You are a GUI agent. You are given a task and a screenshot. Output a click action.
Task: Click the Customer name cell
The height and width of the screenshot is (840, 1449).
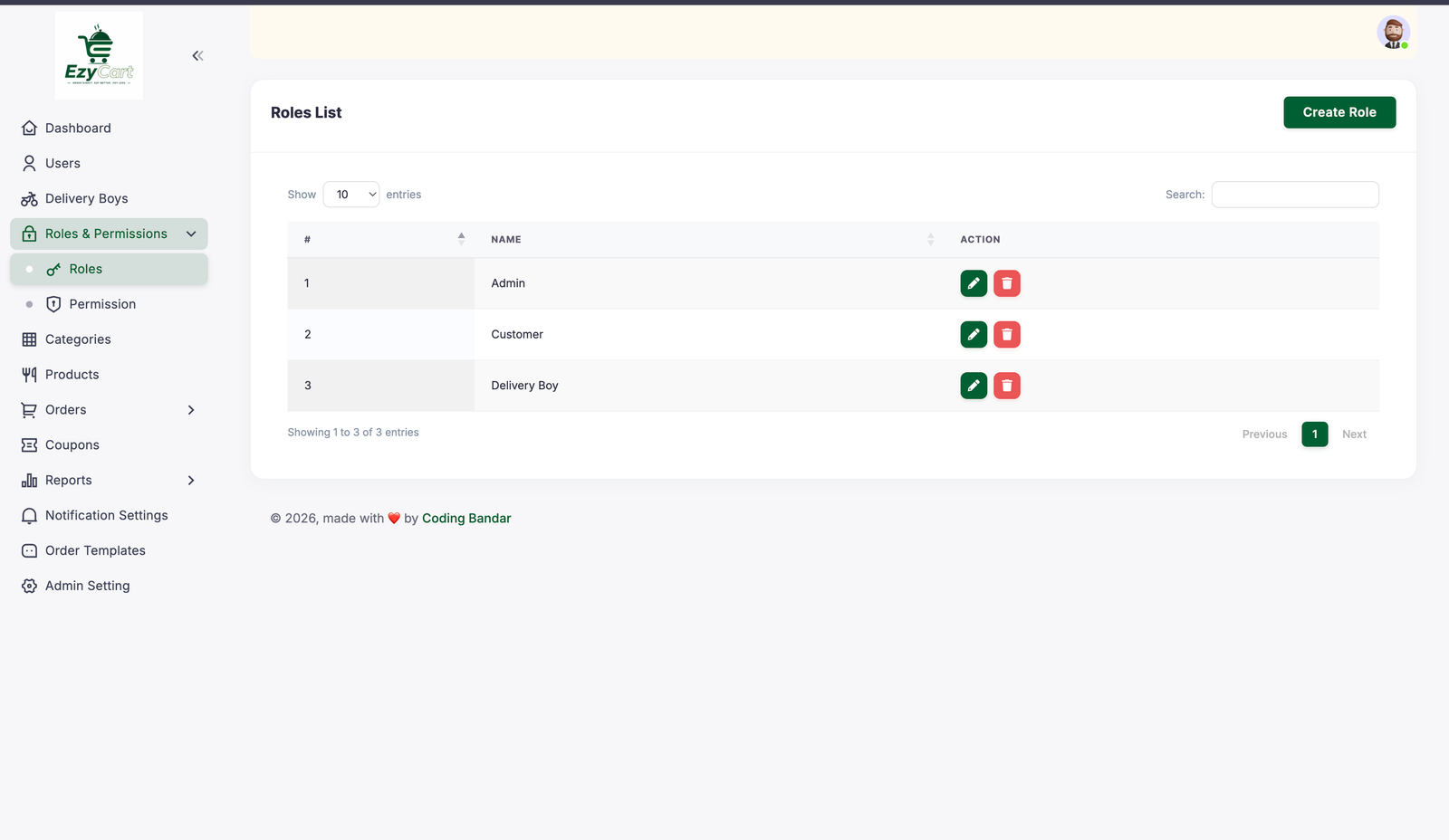[x=708, y=335]
